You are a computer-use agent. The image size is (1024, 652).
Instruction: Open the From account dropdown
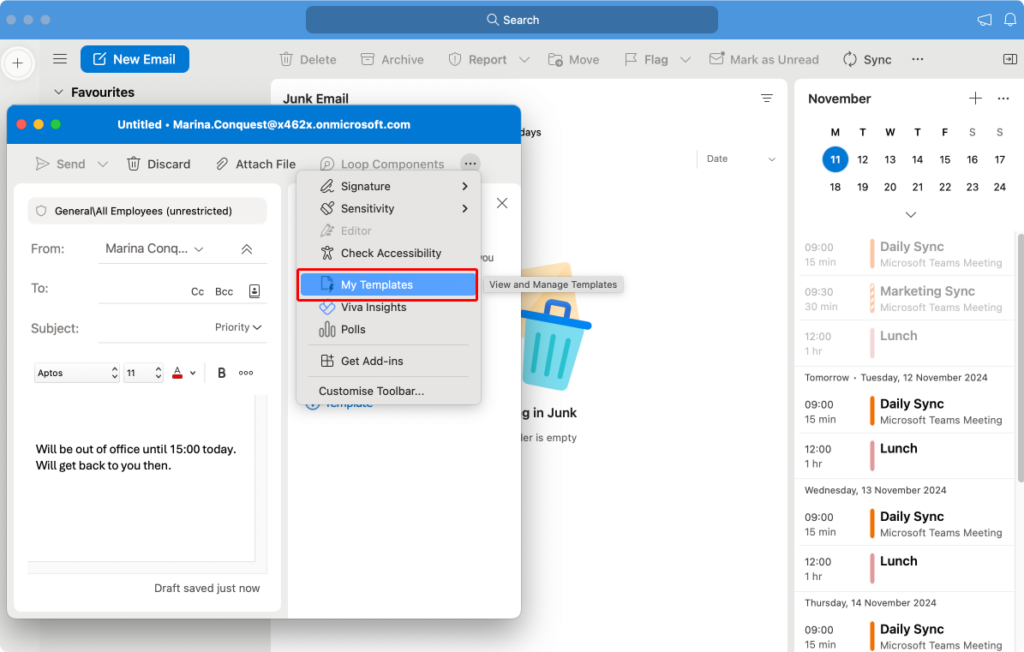(x=155, y=249)
